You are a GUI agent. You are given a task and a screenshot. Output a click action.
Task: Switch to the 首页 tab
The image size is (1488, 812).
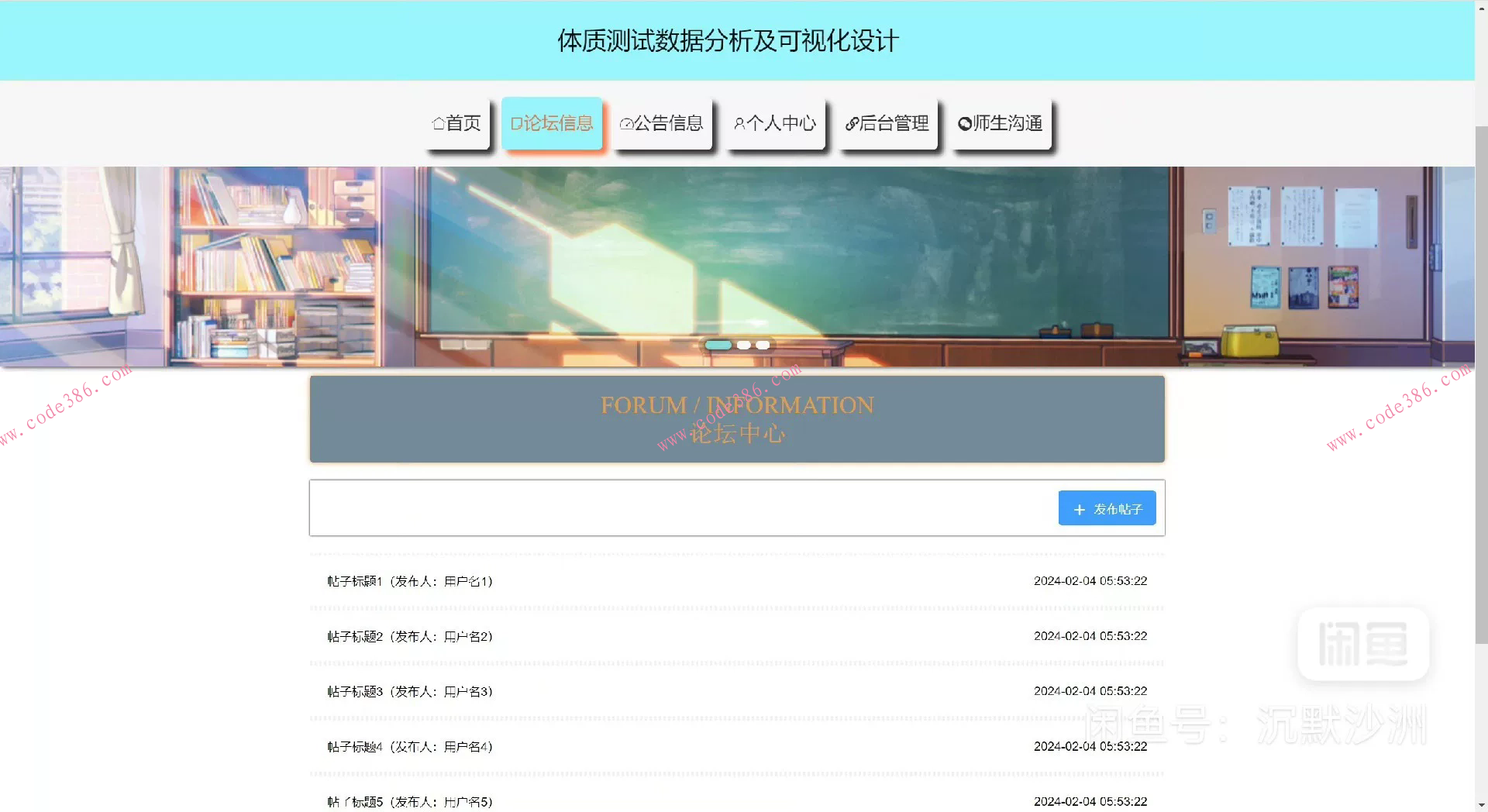(x=456, y=123)
